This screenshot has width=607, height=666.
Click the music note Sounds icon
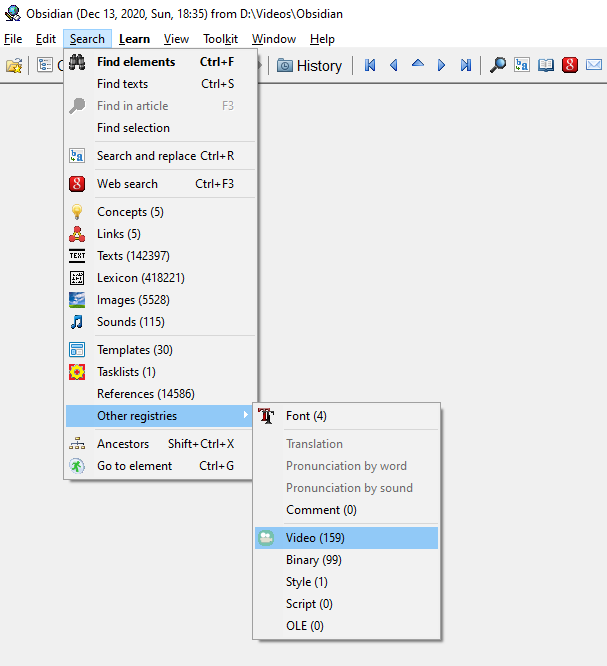click(77, 322)
